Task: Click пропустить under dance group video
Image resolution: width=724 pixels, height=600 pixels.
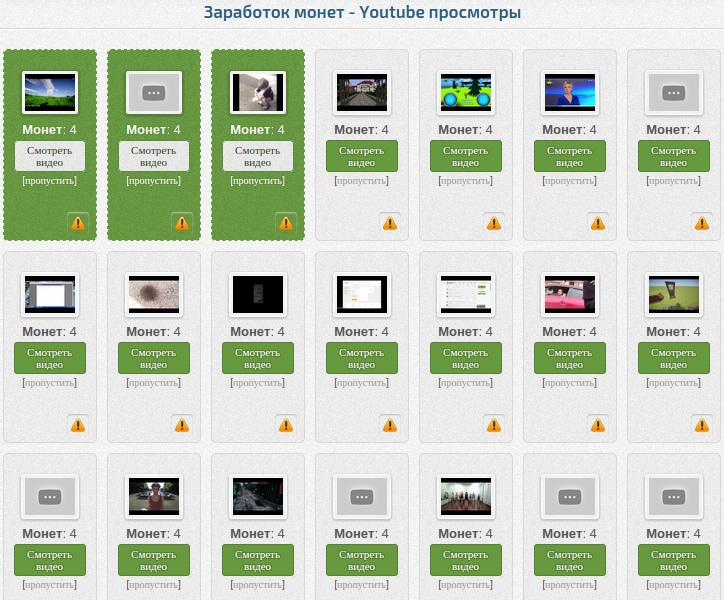Action: pos(465,584)
